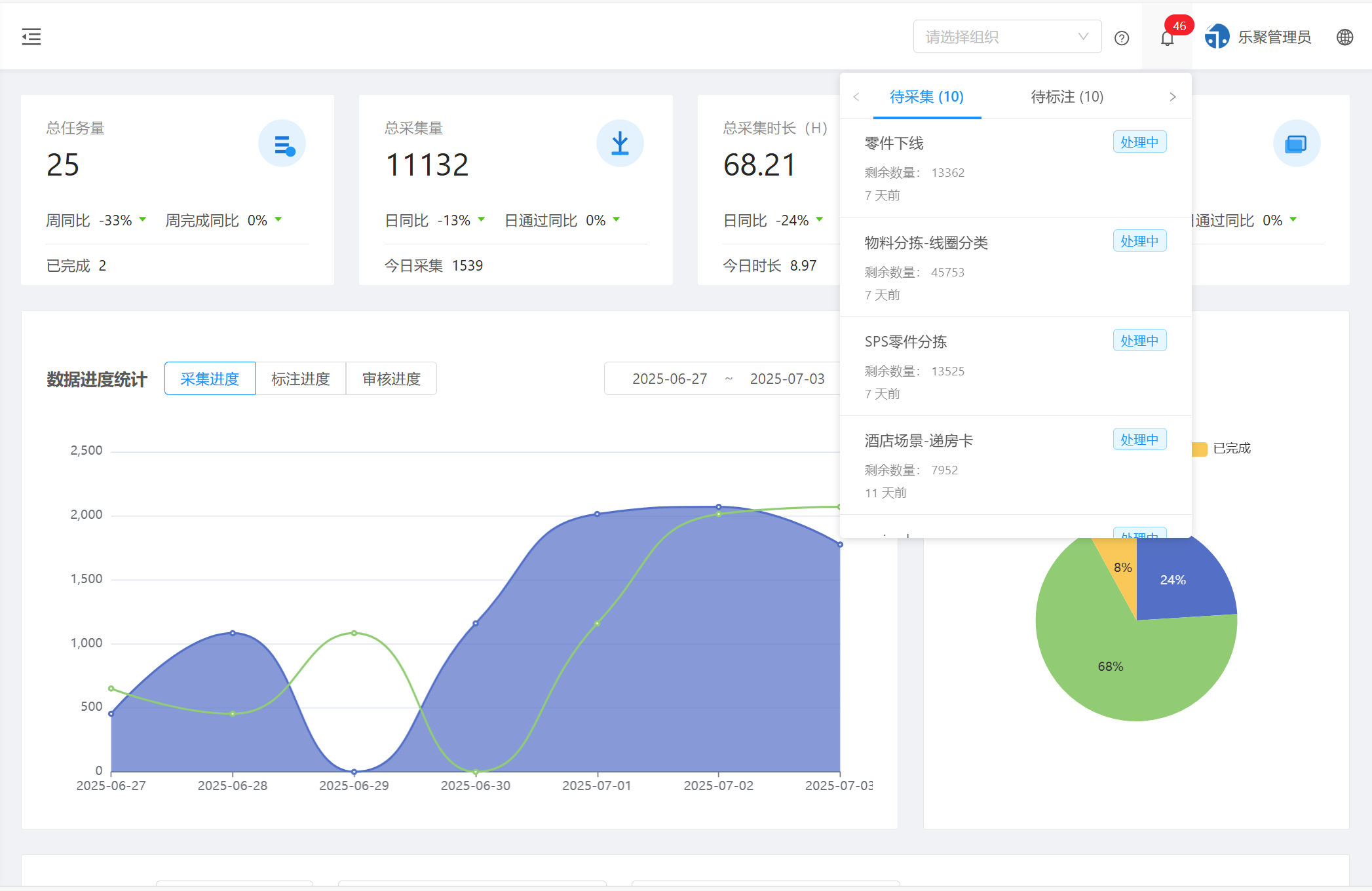Image resolution: width=1372 pixels, height=891 pixels.
Task: Switch to the 待标注 (10) tab
Action: pyautogui.click(x=1067, y=97)
